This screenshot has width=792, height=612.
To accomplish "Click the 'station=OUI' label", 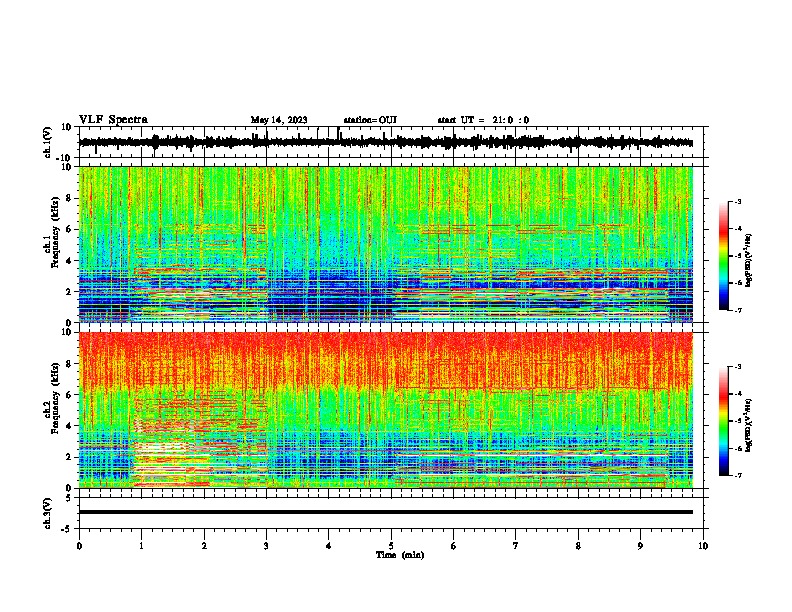I will (370, 120).
